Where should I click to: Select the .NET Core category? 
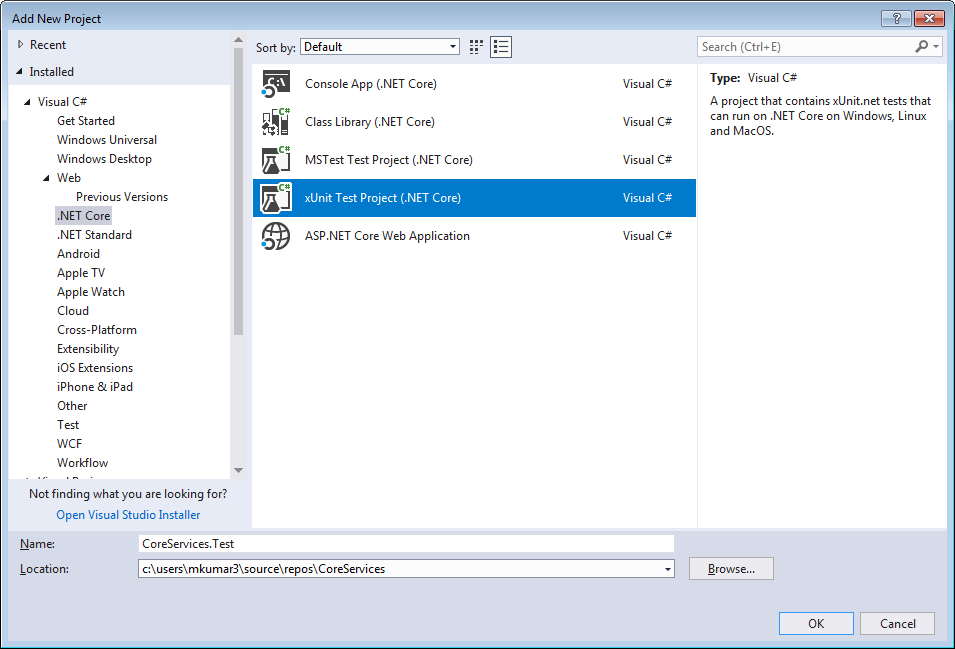tap(83, 216)
